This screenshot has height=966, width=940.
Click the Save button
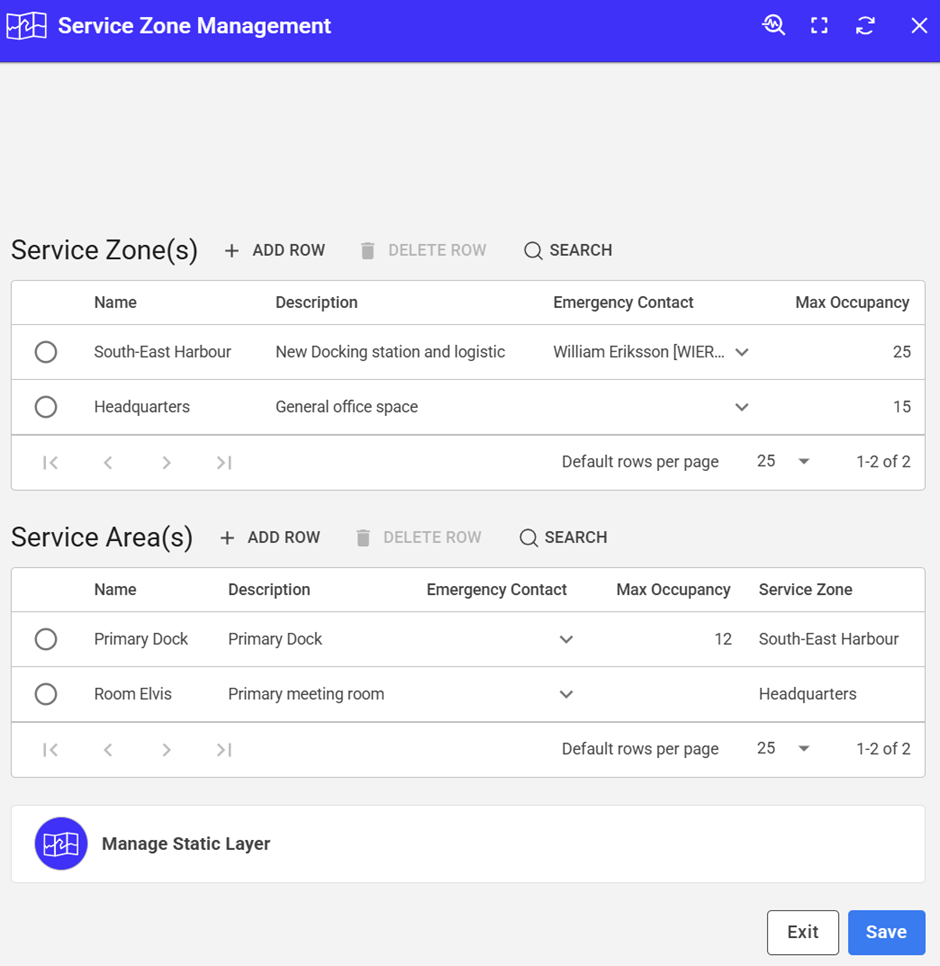point(886,932)
